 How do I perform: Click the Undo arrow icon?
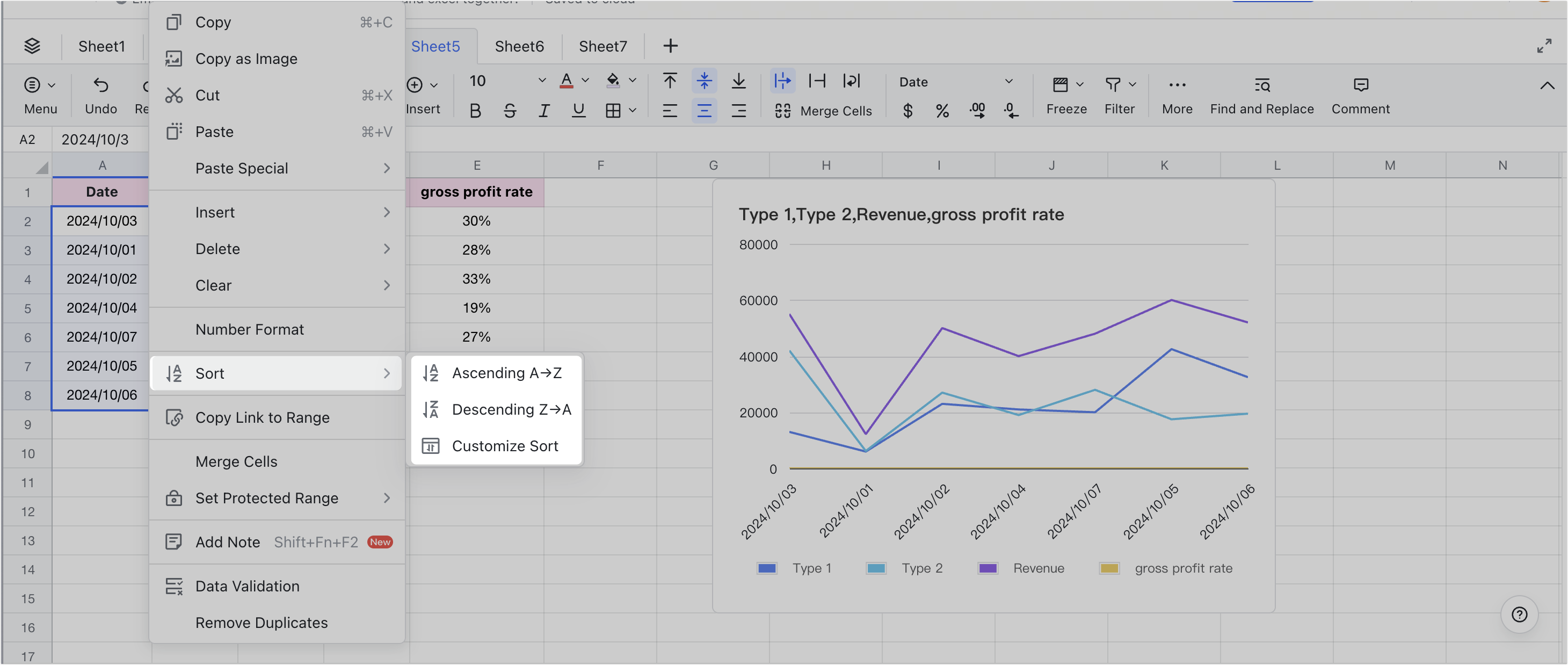coord(101,85)
